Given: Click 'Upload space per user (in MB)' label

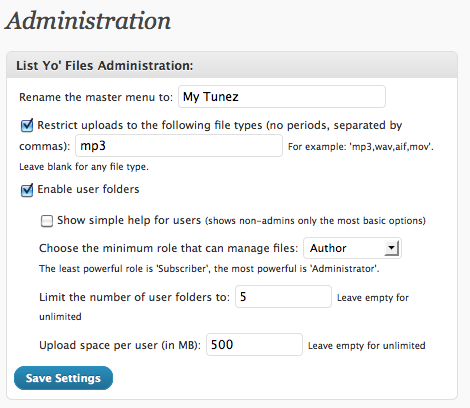Looking at the screenshot, I should [x=120, y=345].
